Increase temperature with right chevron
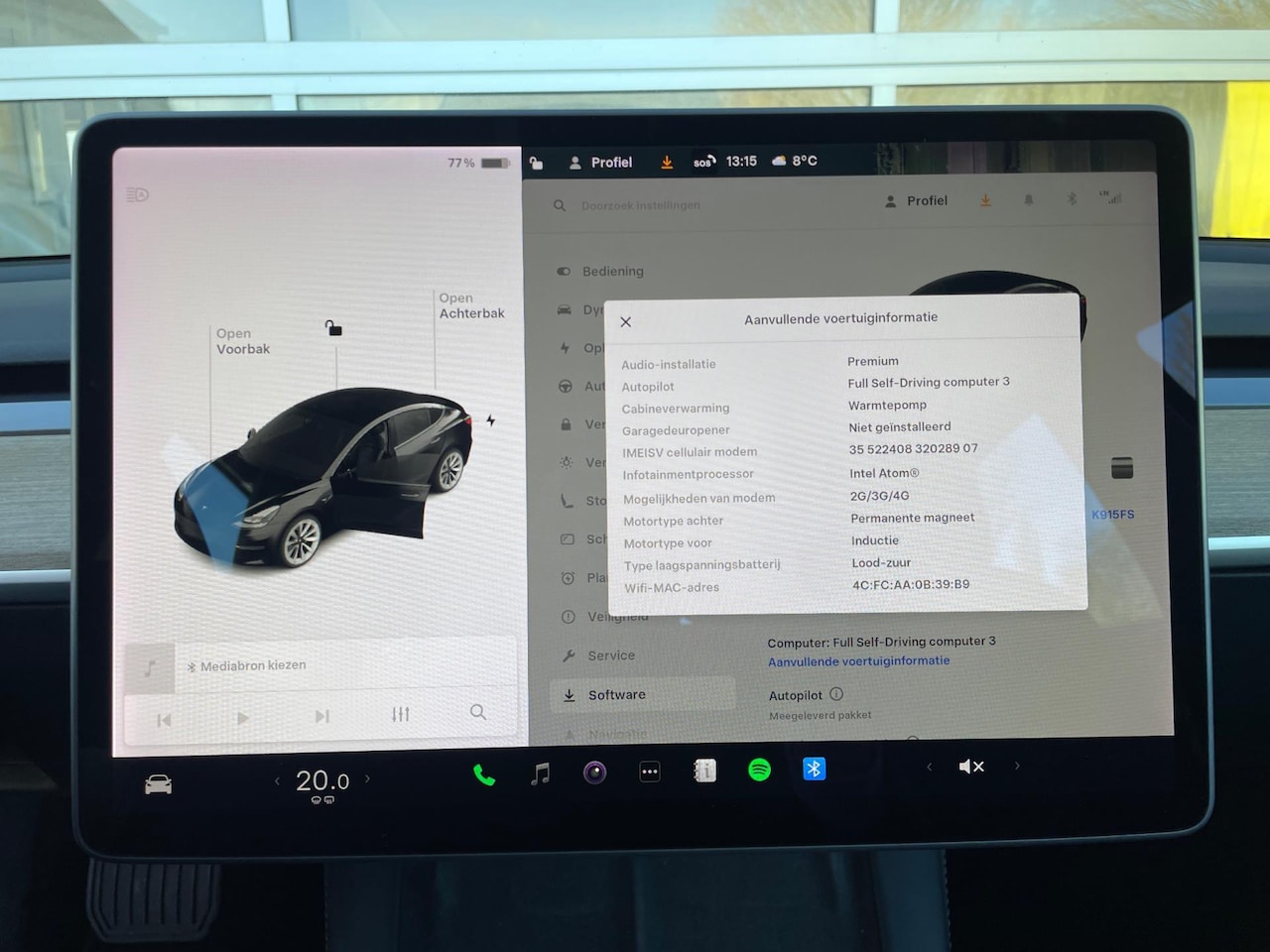Viewport: 1270px width, 952px height. click(368, 779)
